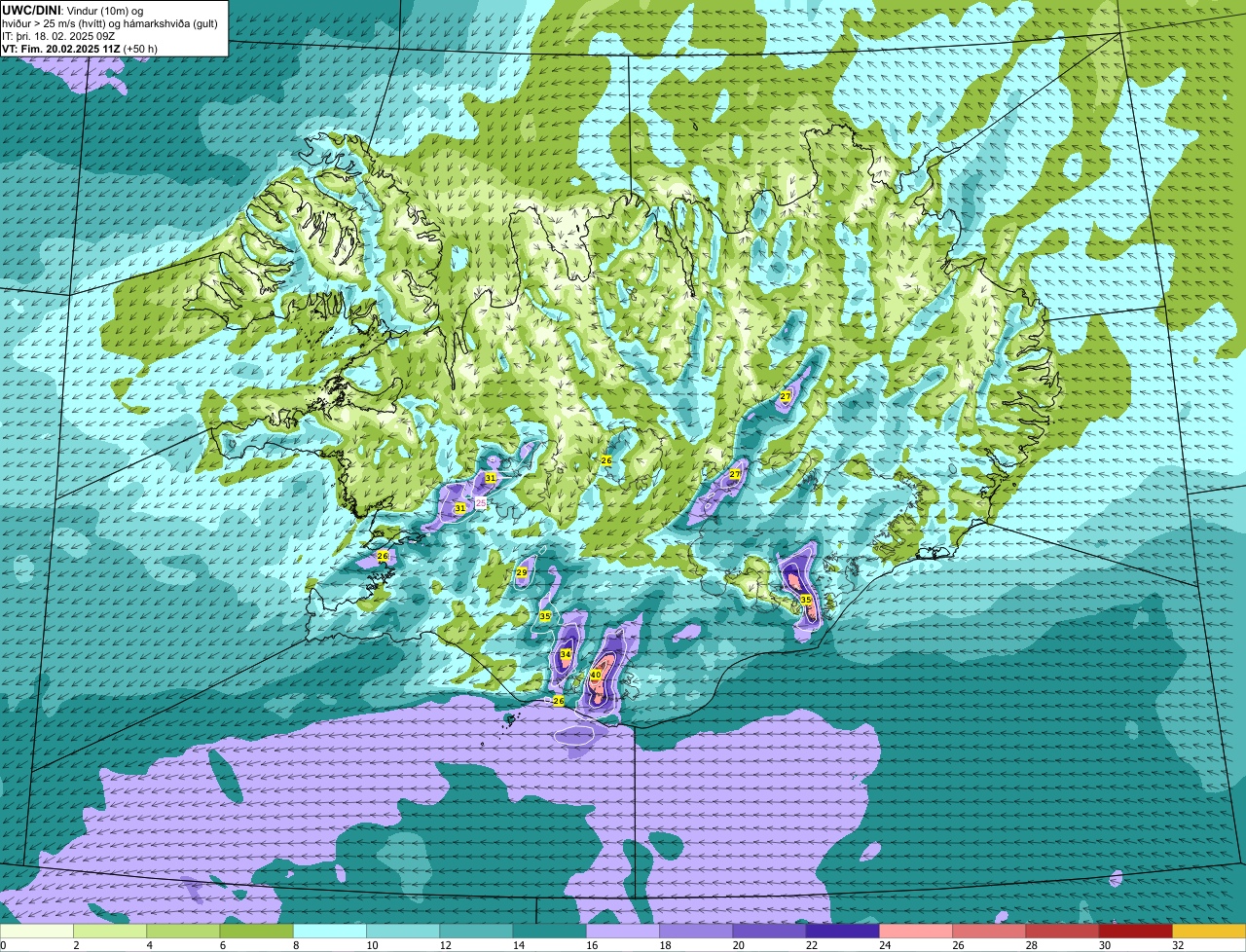
Task: Click the "2" tick label on color scale
Action: (75, 945)
